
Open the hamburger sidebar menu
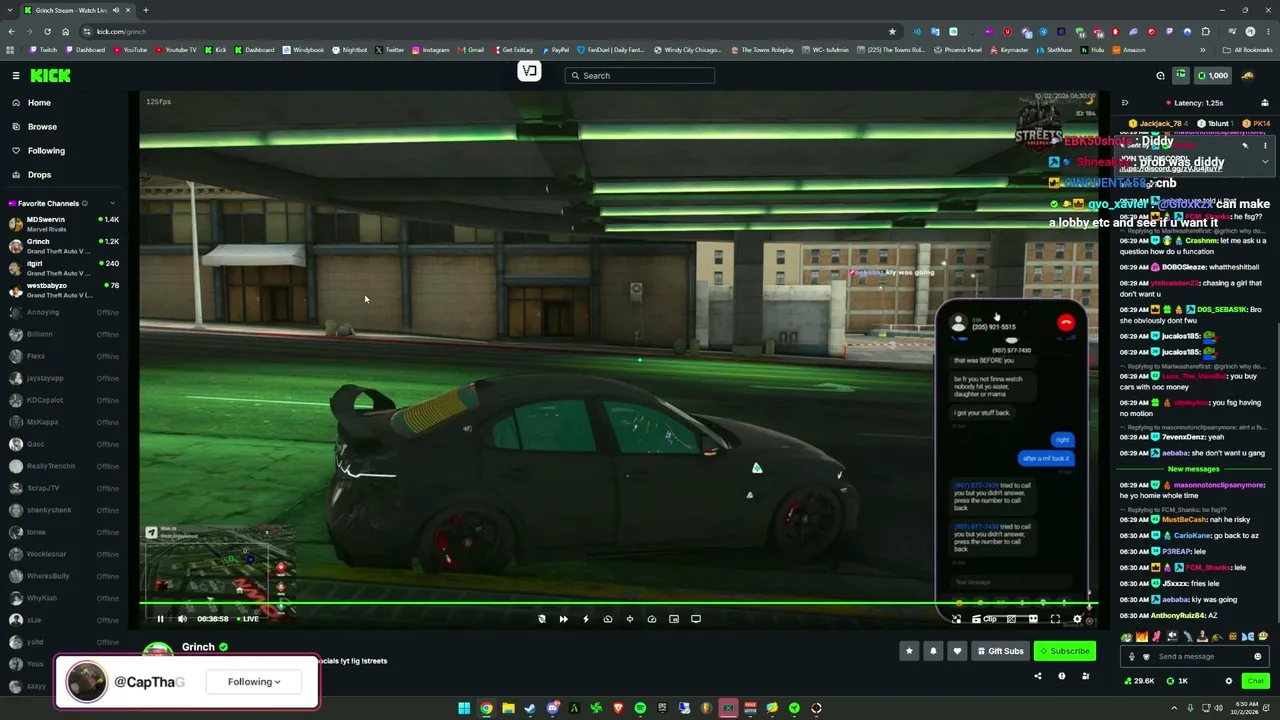(16, 76)
